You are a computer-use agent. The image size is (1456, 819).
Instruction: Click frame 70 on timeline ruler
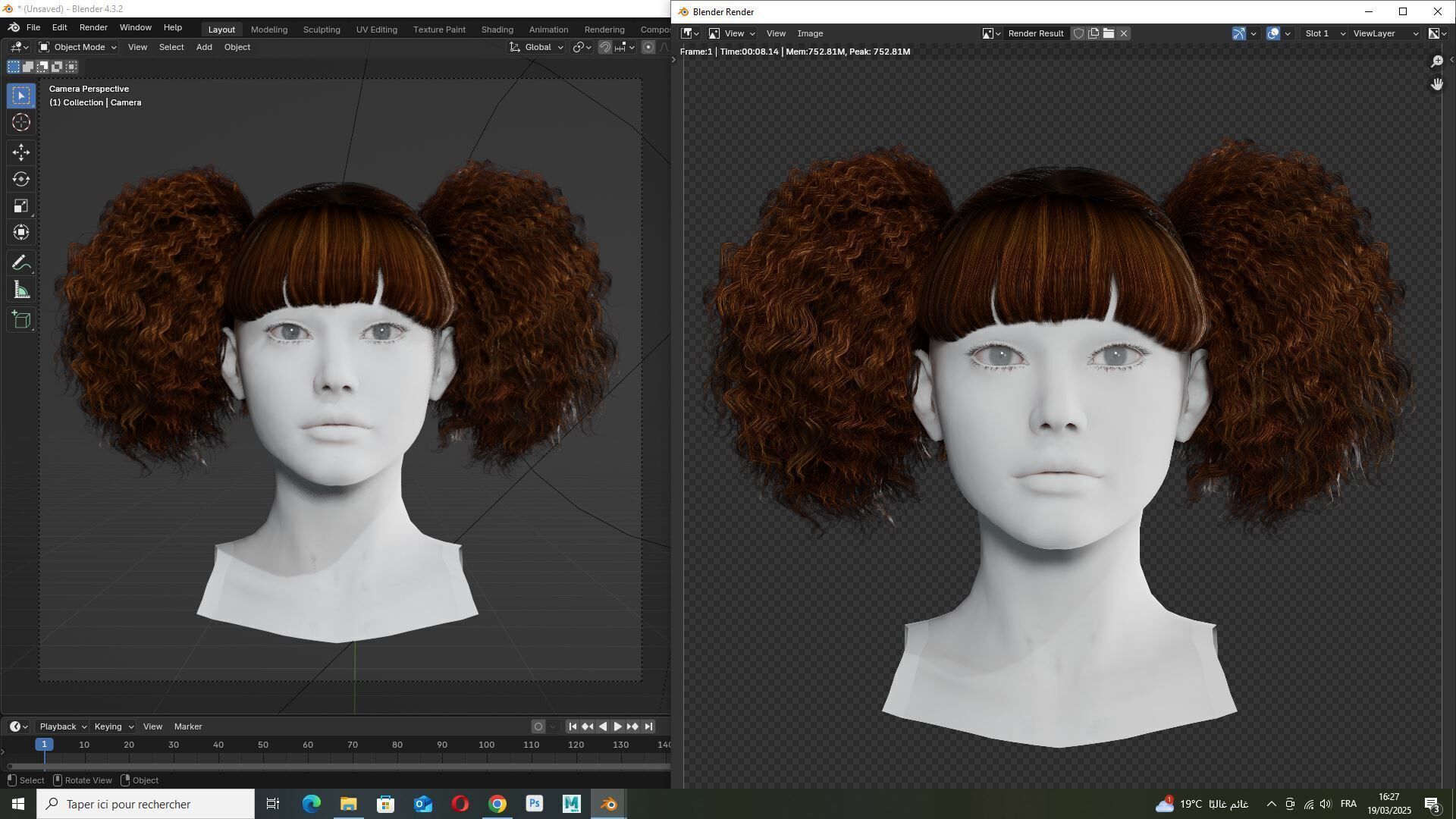353,745
